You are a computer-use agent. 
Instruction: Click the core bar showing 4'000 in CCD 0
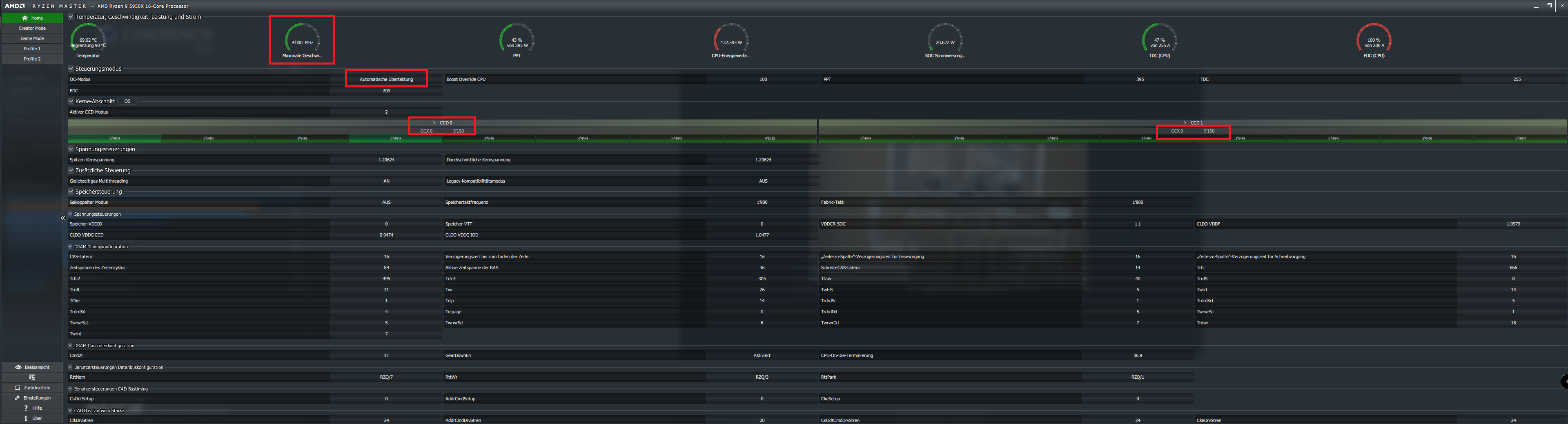click(x=770, y=139)
